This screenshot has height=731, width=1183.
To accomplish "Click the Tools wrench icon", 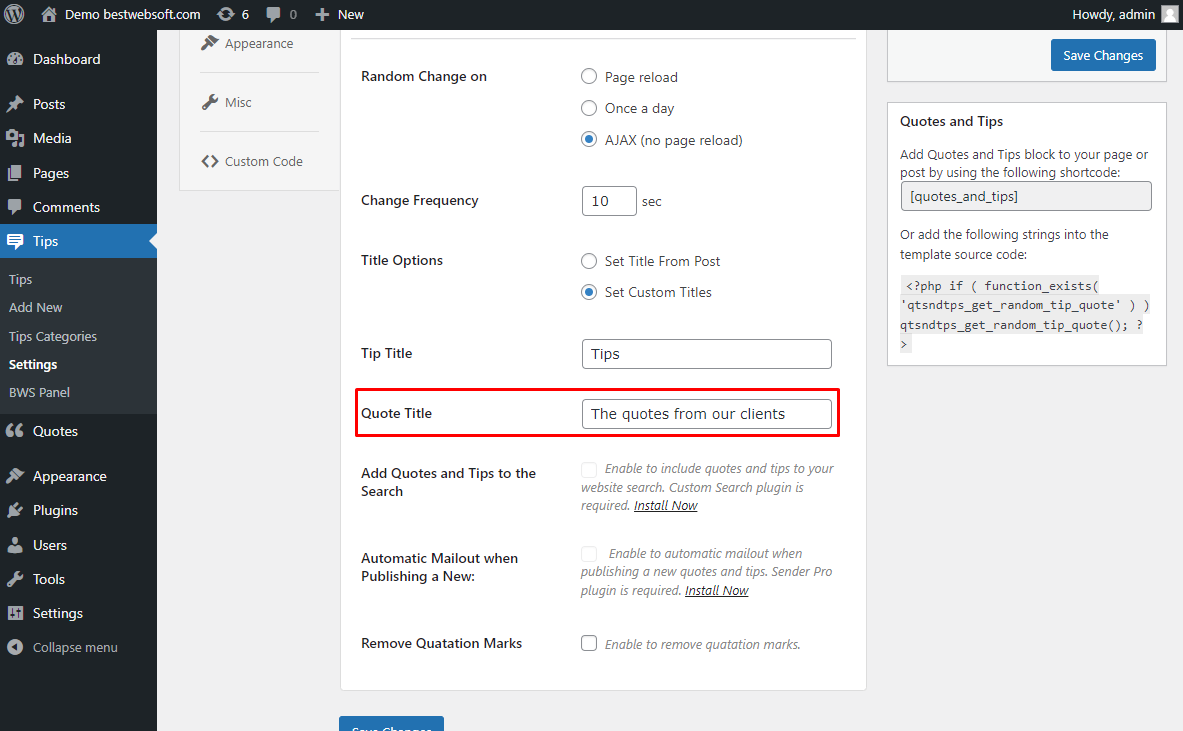I will click(15, 579).
